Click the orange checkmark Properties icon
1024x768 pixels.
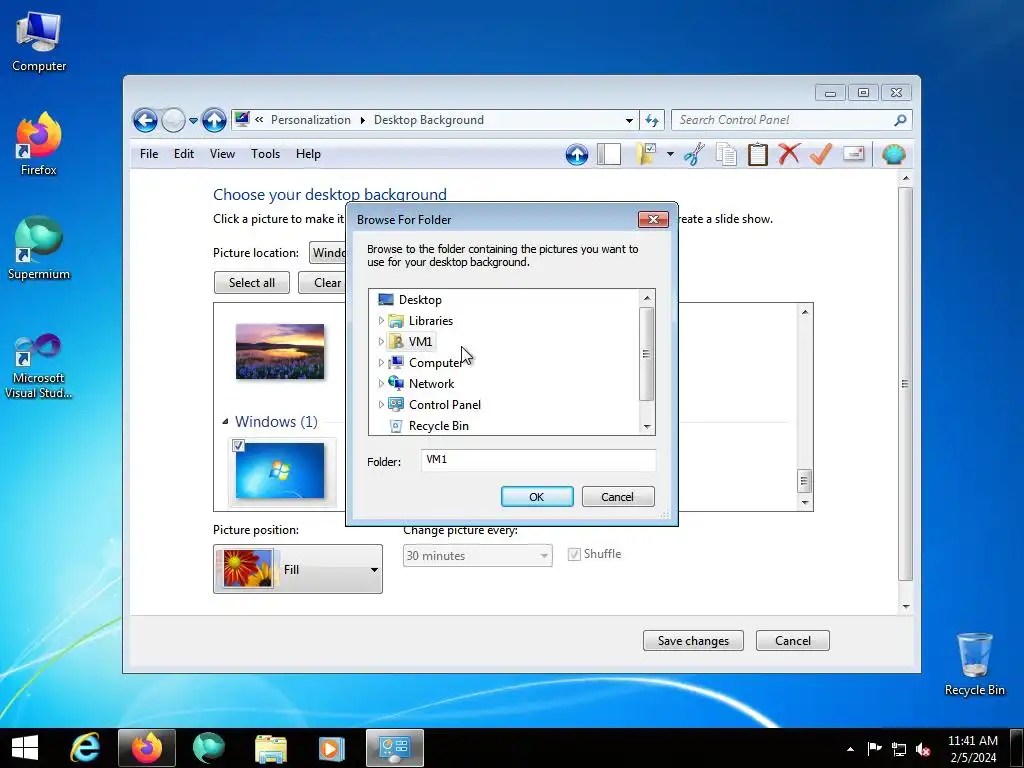(x=821, y=154)
